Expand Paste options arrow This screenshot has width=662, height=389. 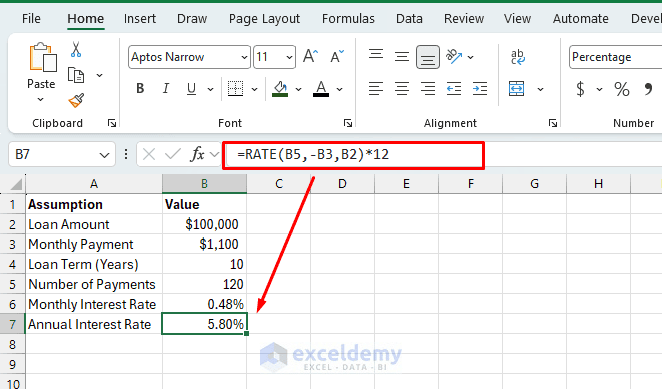point(41,100)
